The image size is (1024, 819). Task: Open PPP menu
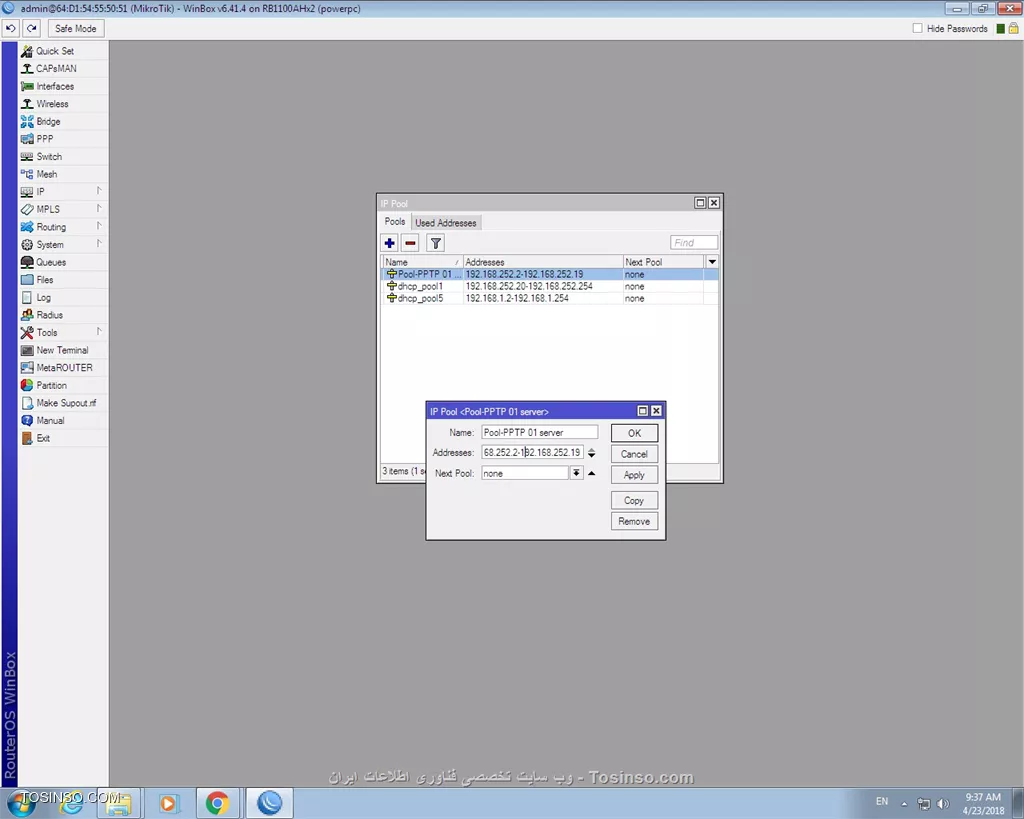(x=44, y=139)
